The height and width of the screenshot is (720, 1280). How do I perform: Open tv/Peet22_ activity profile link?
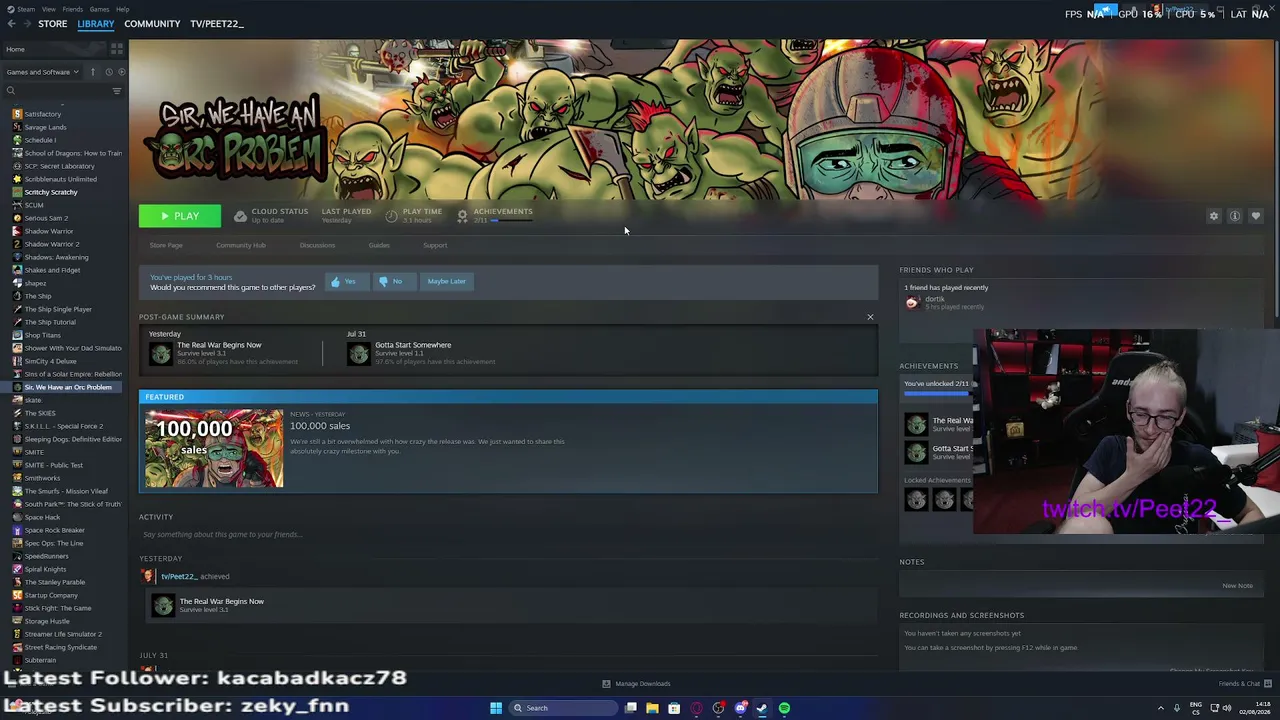click(x=179, y=576)
